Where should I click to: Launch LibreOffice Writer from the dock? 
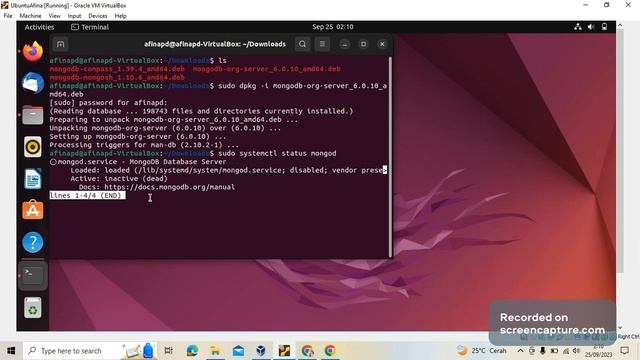pos(33,179)
